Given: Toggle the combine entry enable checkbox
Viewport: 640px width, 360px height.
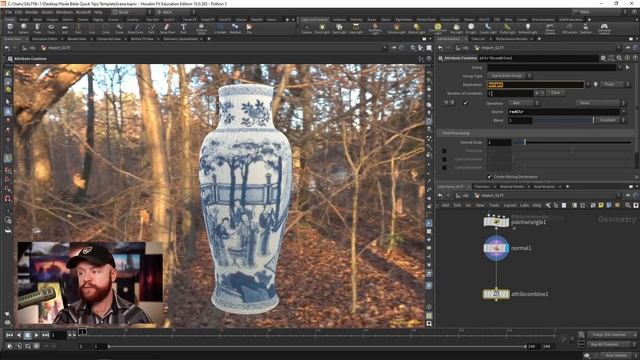Looking at the screenshot, I should [466, 103].
